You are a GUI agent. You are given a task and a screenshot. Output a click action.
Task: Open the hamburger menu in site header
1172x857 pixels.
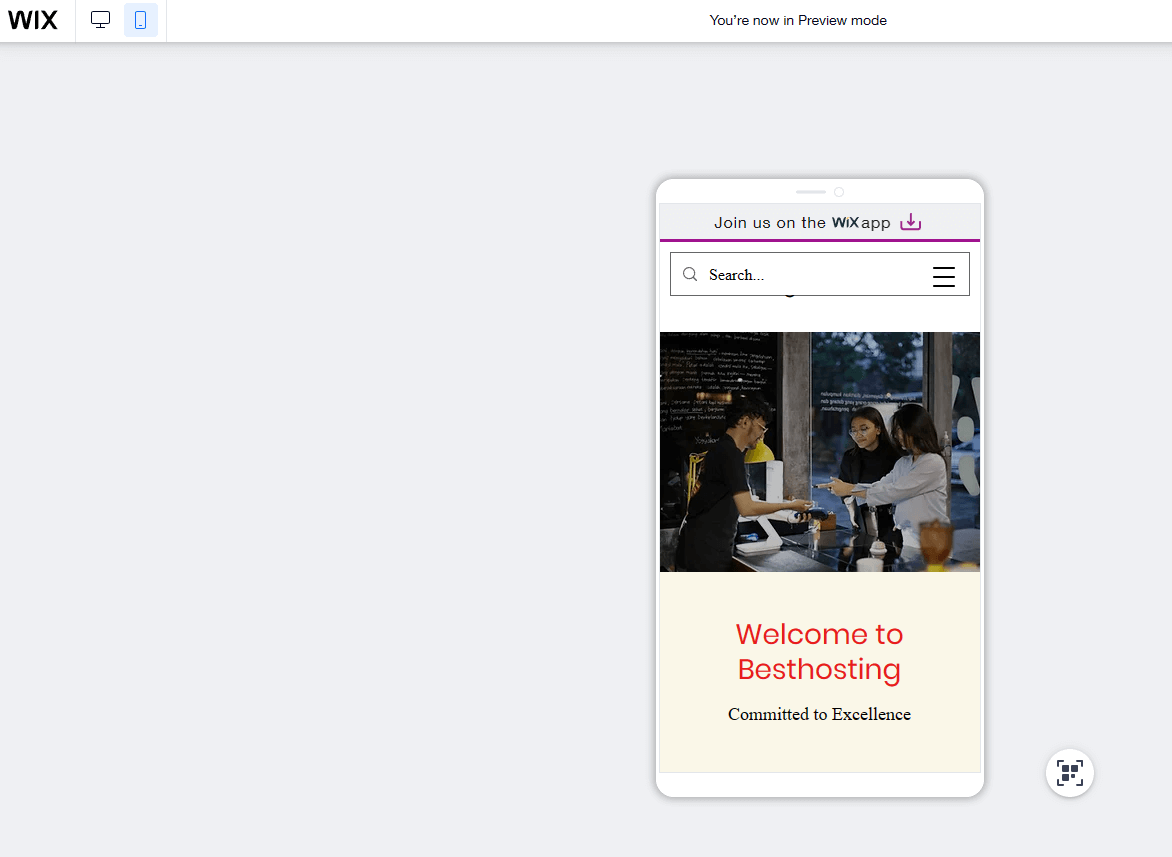point(943,276)
